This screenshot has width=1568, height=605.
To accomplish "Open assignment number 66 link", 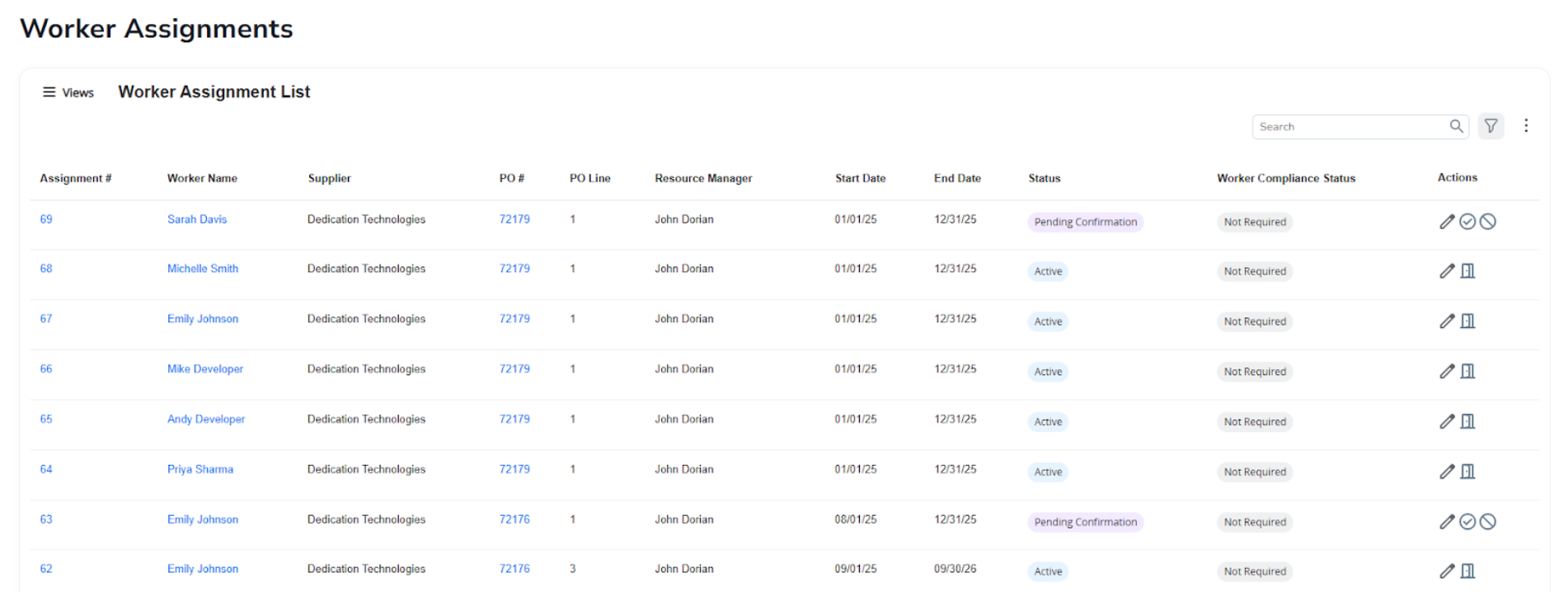I will (x=46, y=369).
